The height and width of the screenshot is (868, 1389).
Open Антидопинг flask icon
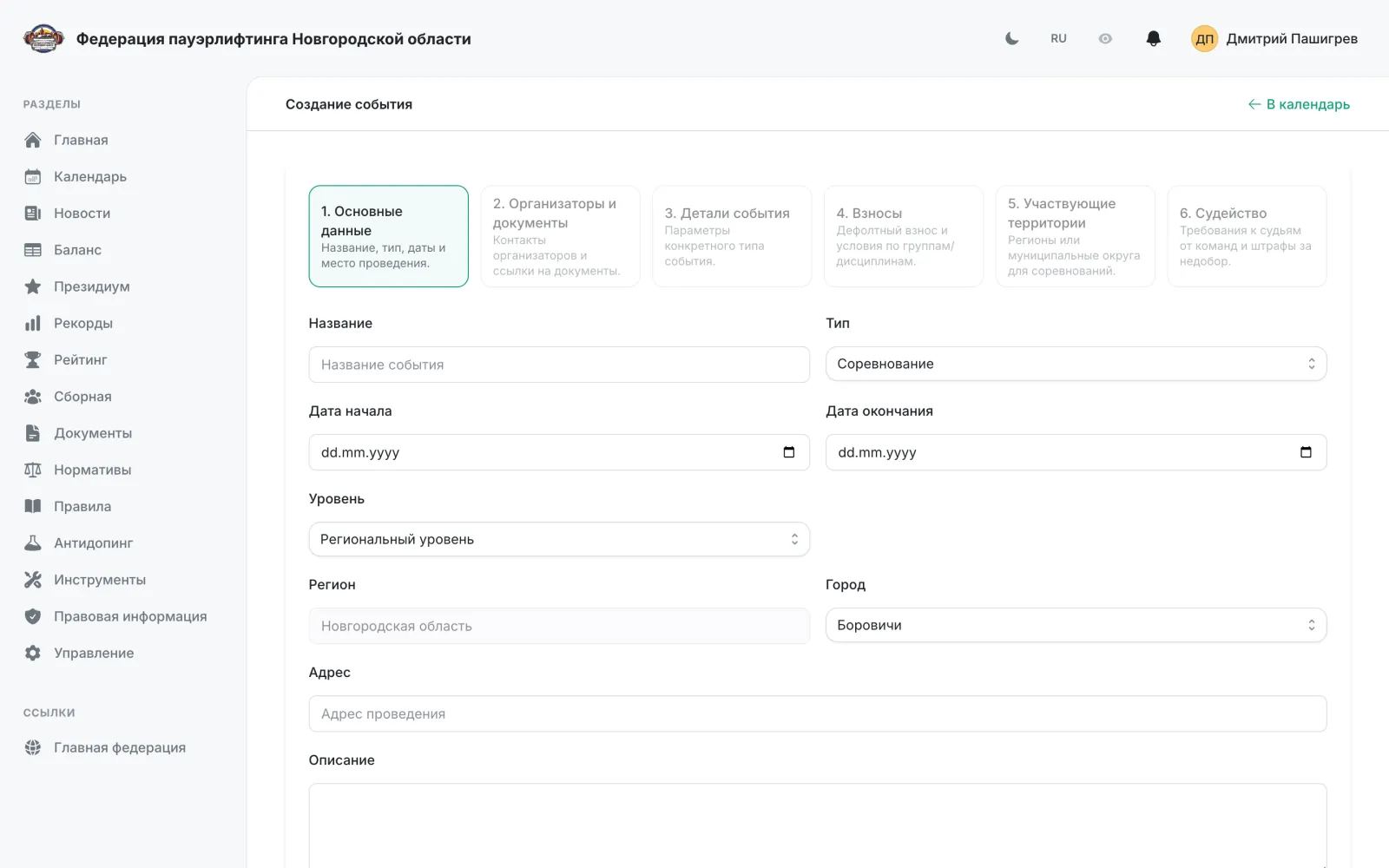[x=33, y=542]
